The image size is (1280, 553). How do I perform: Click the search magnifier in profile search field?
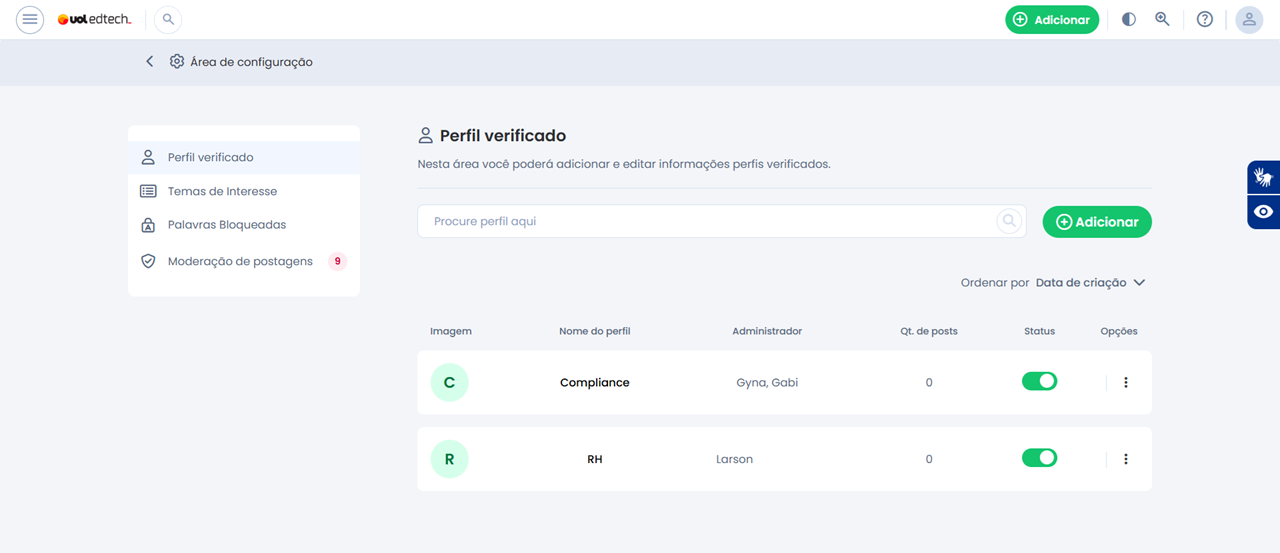1009,221
